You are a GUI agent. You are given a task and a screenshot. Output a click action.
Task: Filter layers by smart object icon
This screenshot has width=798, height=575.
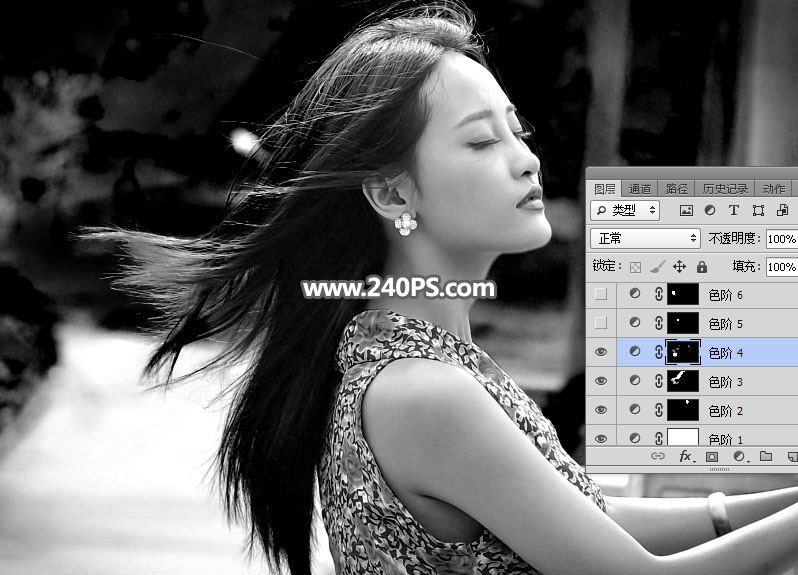point(782,210)
